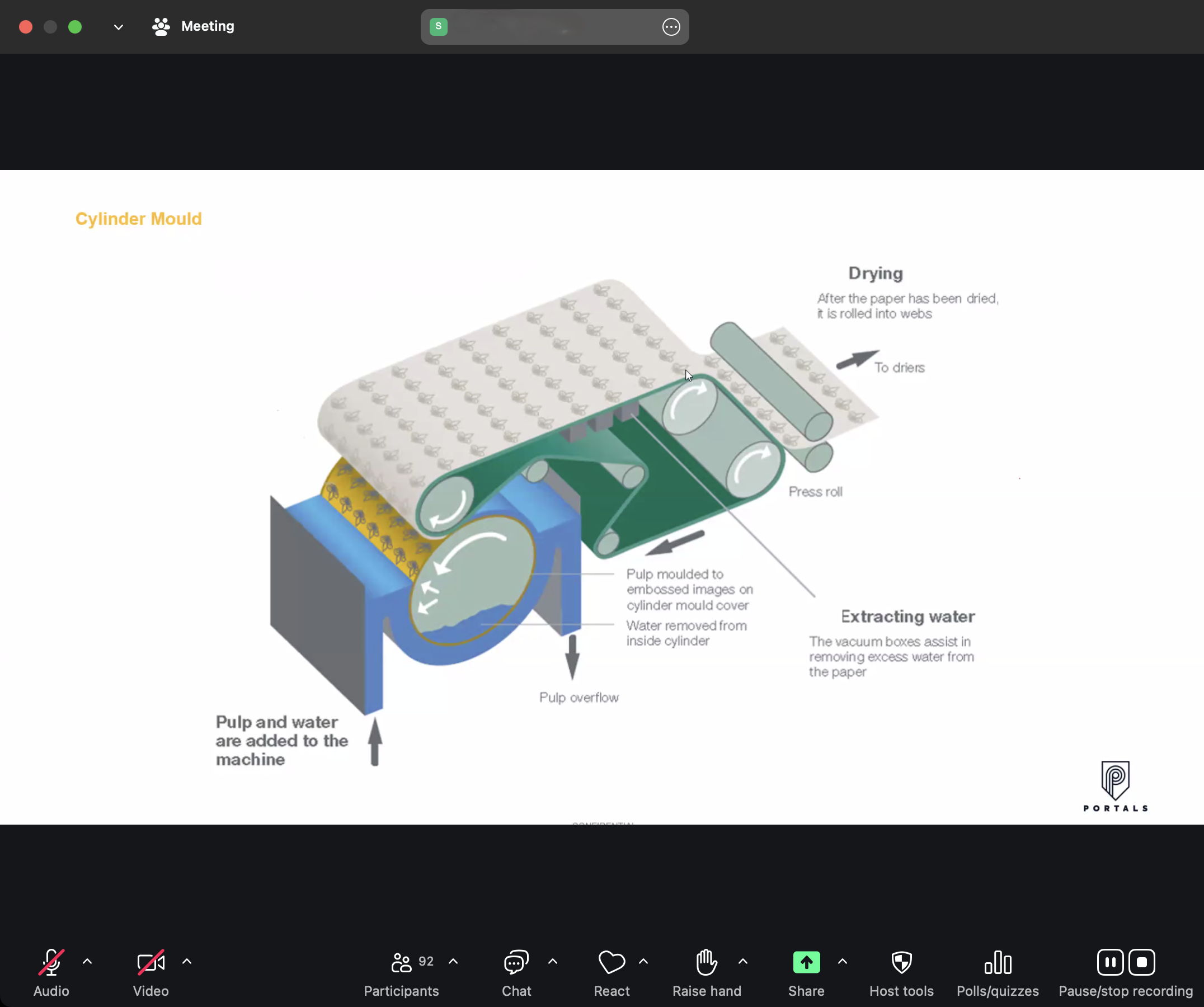The height and width of the screenshot is (1007, 1204).
Task: Raise hand in the meeting
Action: 707,963
